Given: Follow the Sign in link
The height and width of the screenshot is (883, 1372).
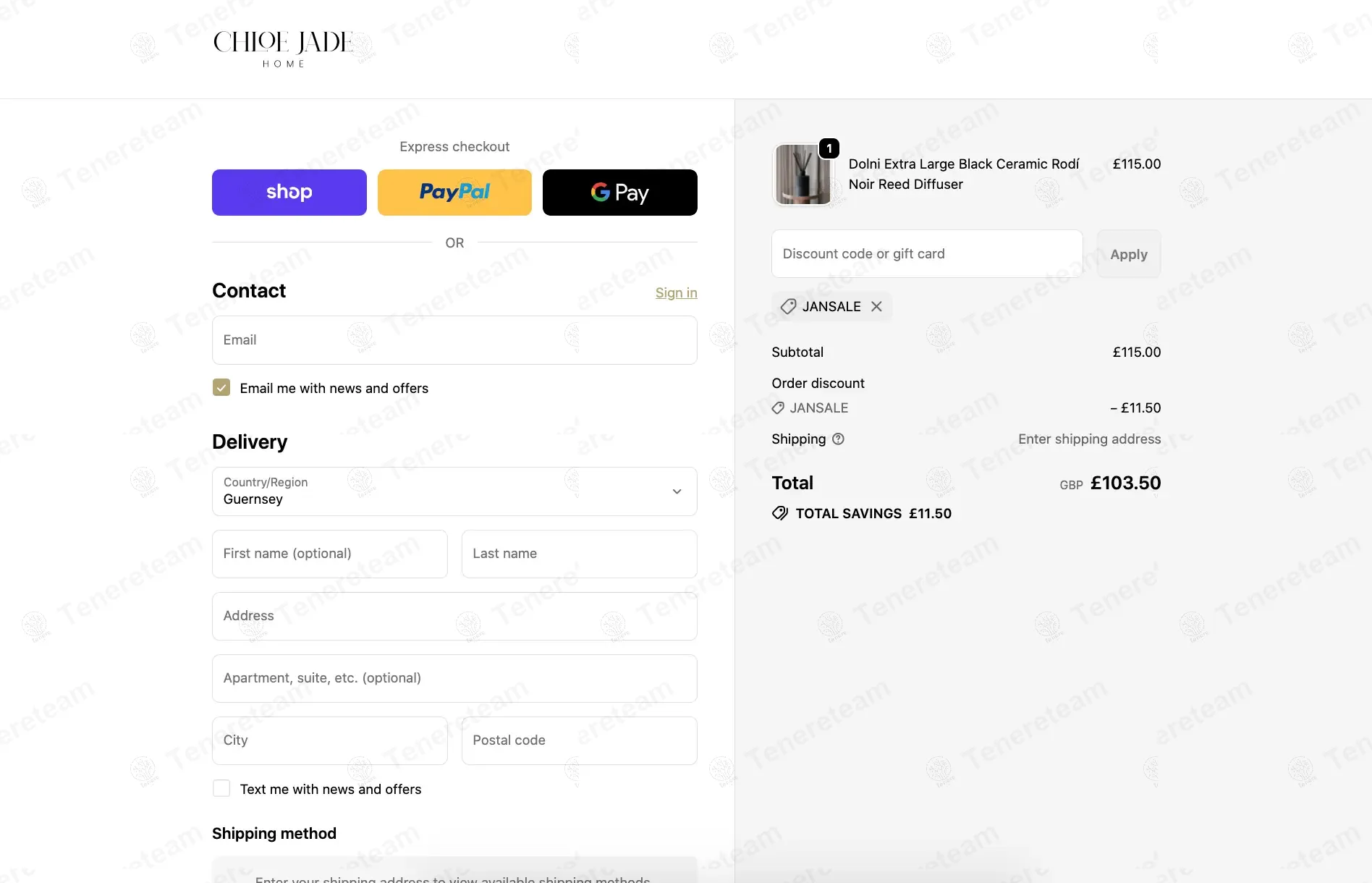Looking at the screenshot, I should click(x=676, y=293).
